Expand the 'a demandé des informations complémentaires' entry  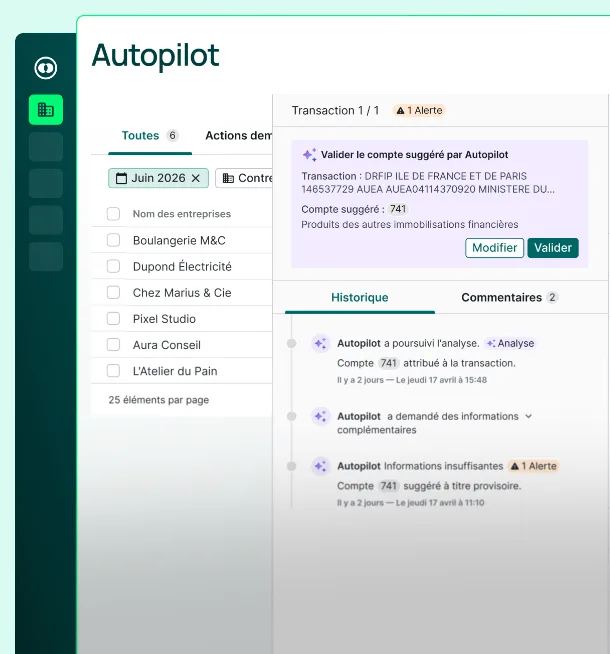[x=529, y=416]
